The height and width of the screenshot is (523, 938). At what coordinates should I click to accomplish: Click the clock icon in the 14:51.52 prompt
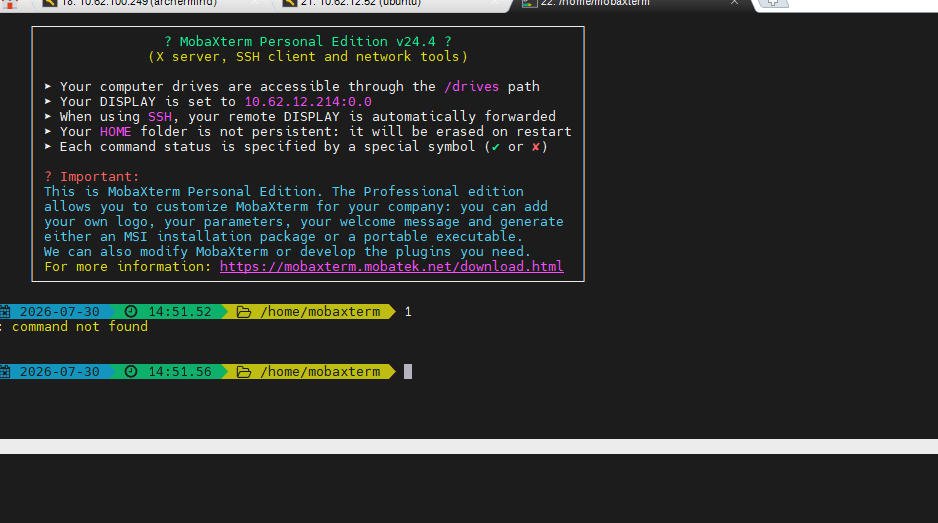(131, 312)
